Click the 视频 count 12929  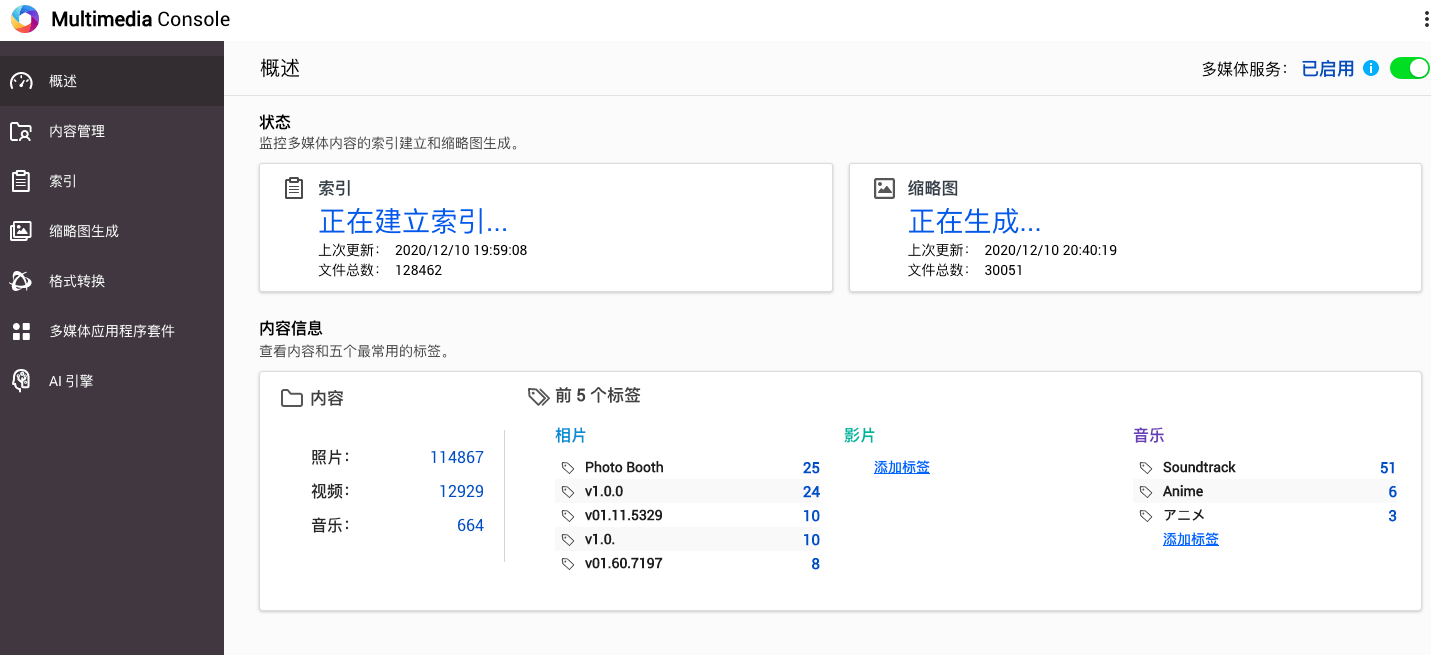(x=461, y=491)
